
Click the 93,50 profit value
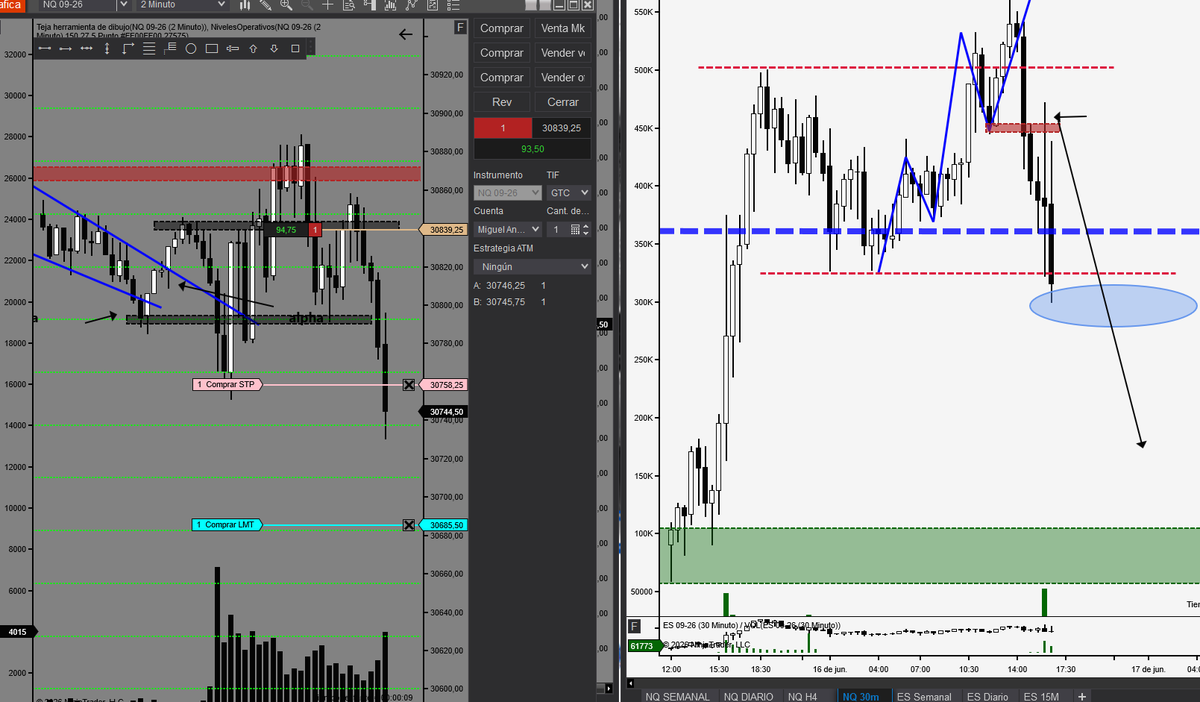[x=532, y=148]
